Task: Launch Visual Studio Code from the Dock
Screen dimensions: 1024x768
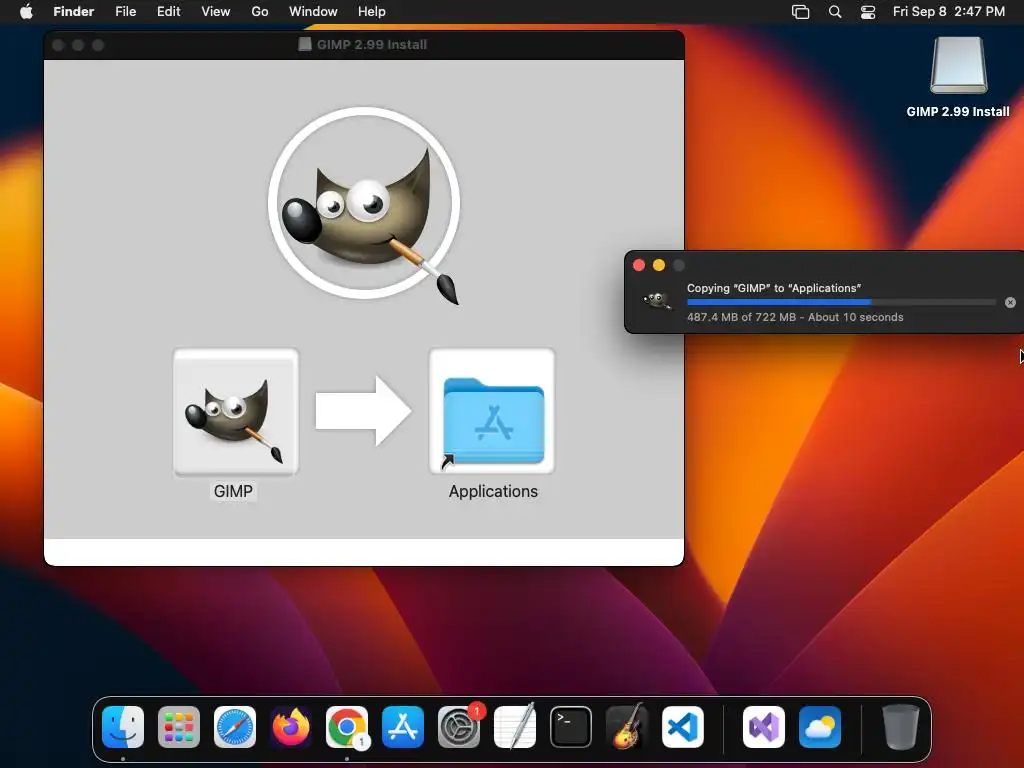Action: click(x=683, y=727)
